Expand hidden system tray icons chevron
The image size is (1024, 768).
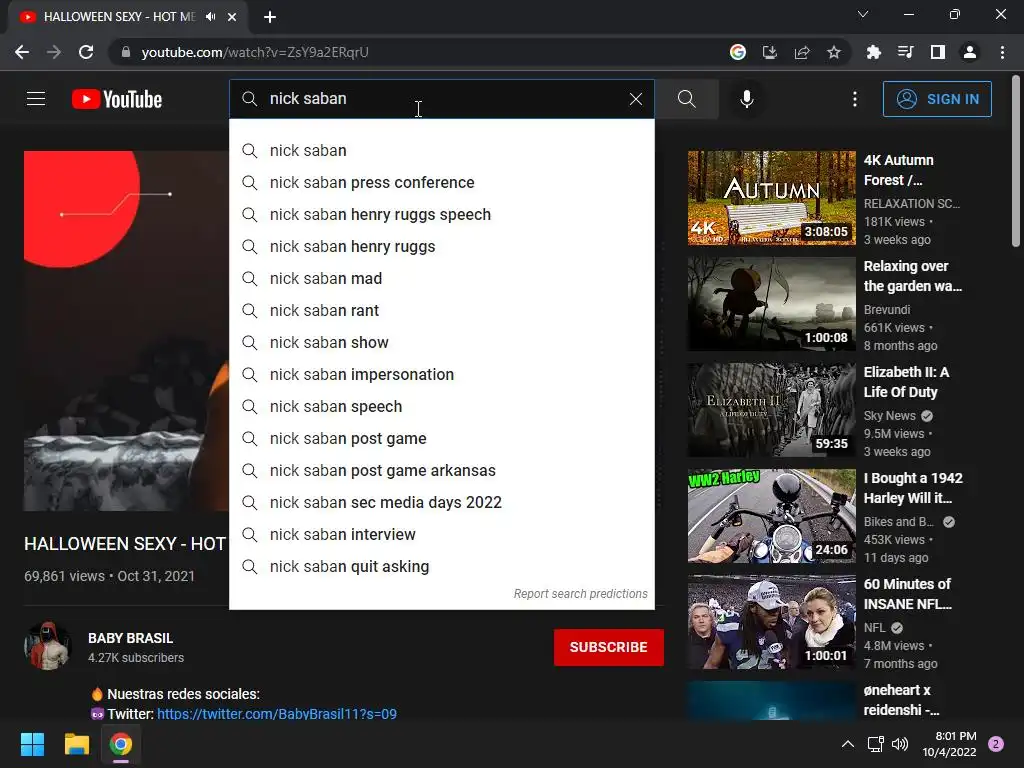(848, 744)
